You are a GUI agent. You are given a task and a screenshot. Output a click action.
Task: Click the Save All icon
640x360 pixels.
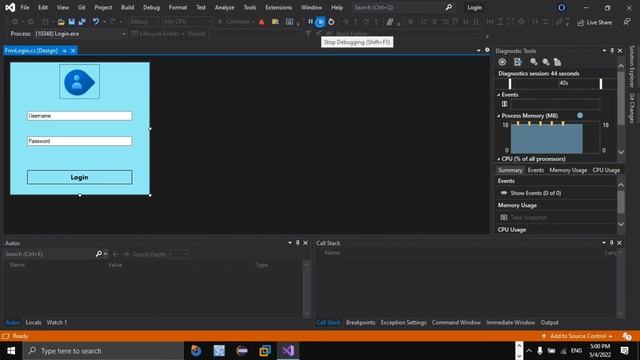82,22
